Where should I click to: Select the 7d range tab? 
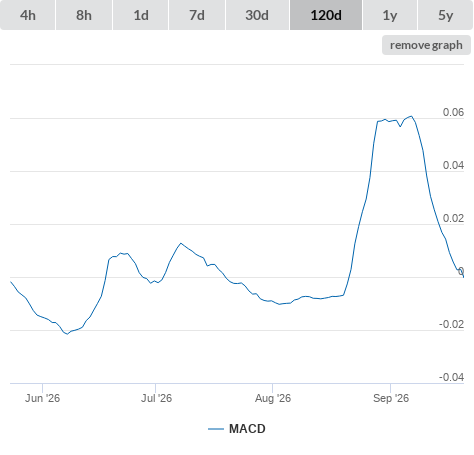pyautogui.click(x=197, y=15)
